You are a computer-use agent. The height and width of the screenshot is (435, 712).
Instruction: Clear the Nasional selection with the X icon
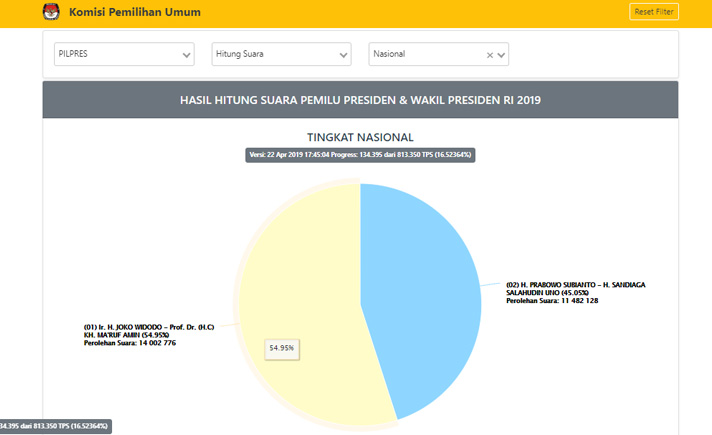(490, 55)
